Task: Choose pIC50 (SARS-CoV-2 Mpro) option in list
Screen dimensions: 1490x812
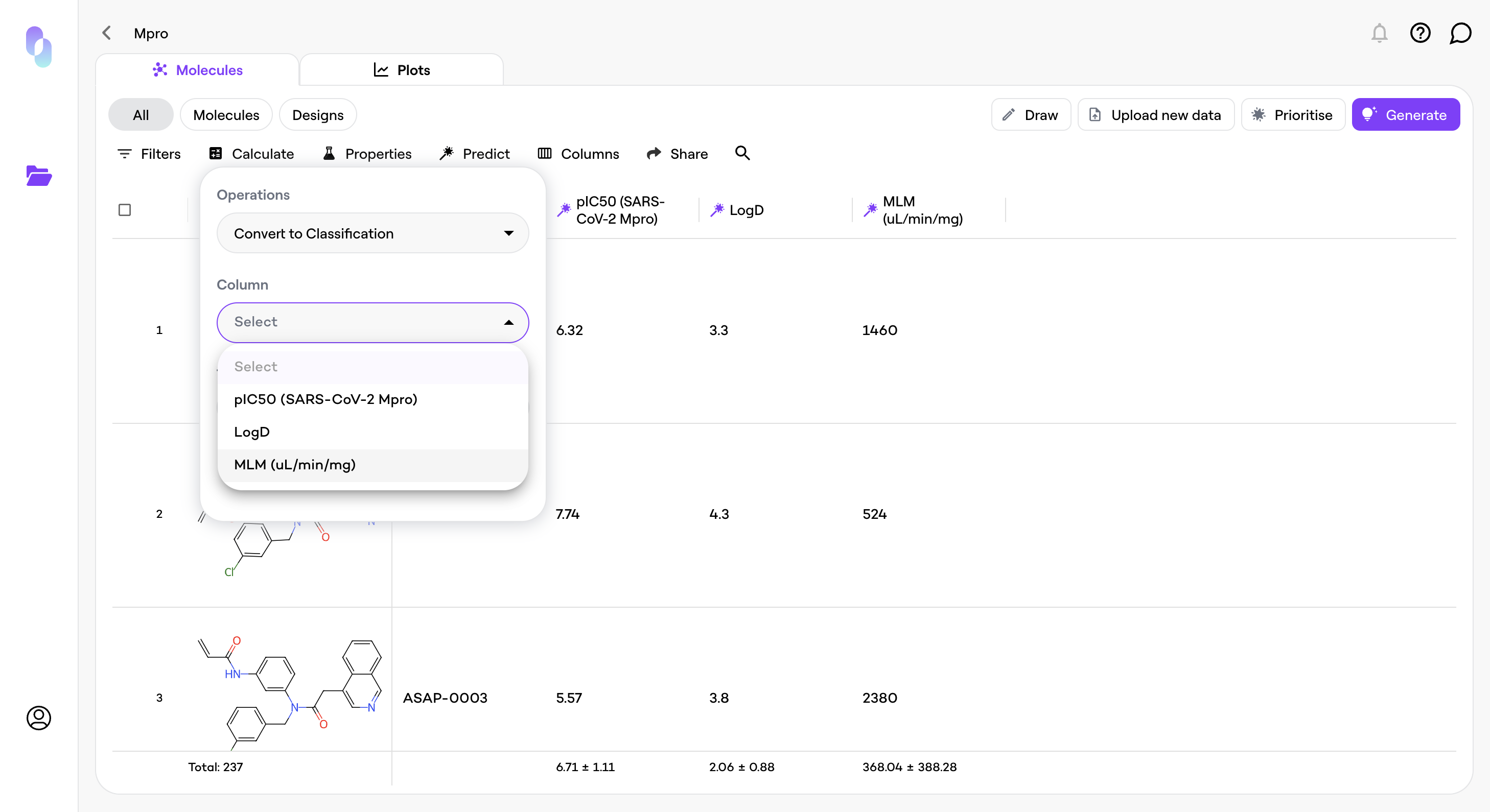Action: click(x=325, y=399)
